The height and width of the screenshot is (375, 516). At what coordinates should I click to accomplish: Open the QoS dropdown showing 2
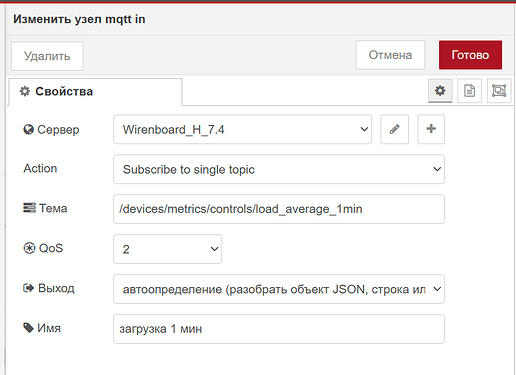(167, 249)
